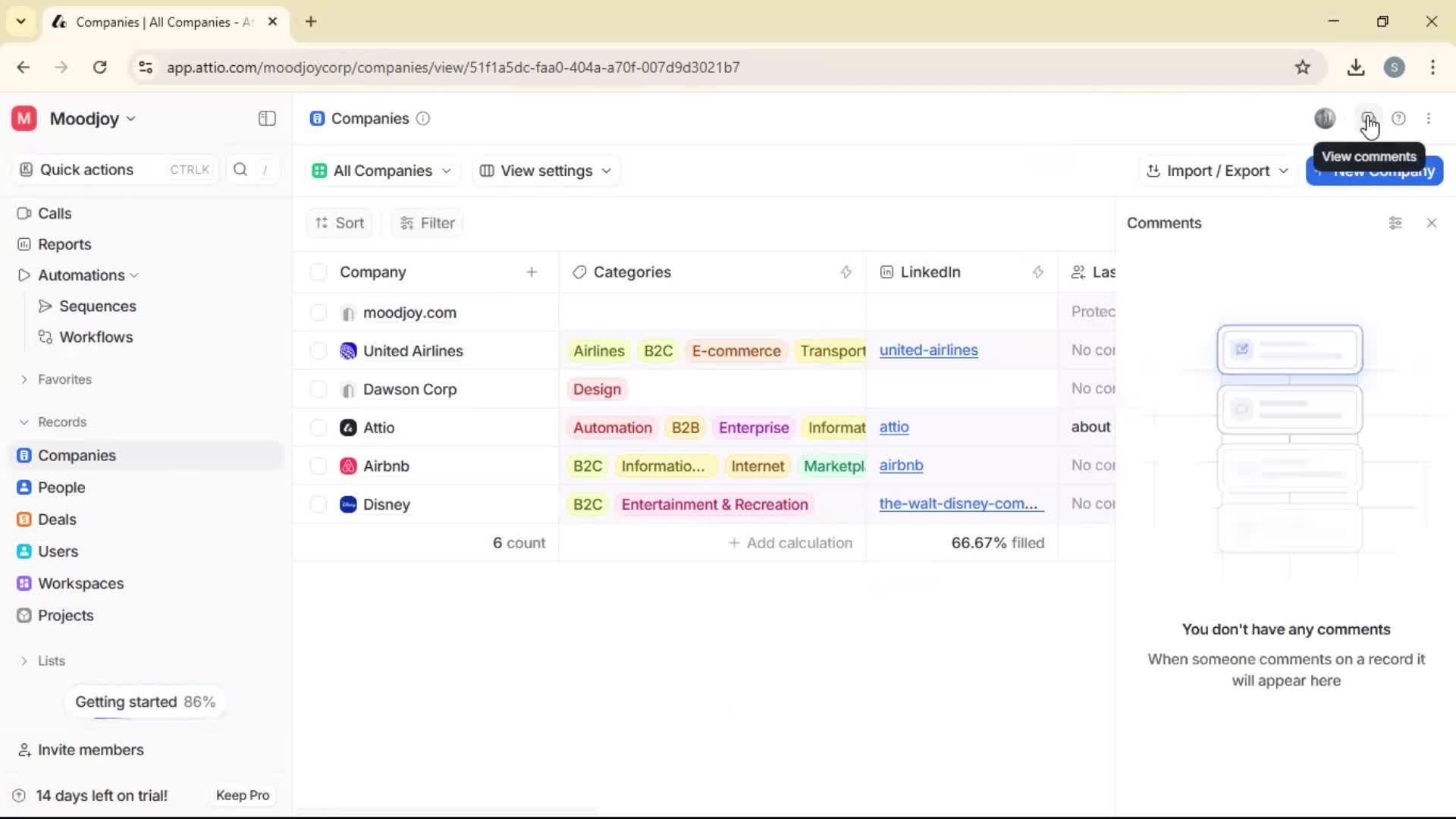The width and height of the screenshot is (1456, 819).
Task: Open the more options ellipsis menu top right
Action: (1429, 118)
